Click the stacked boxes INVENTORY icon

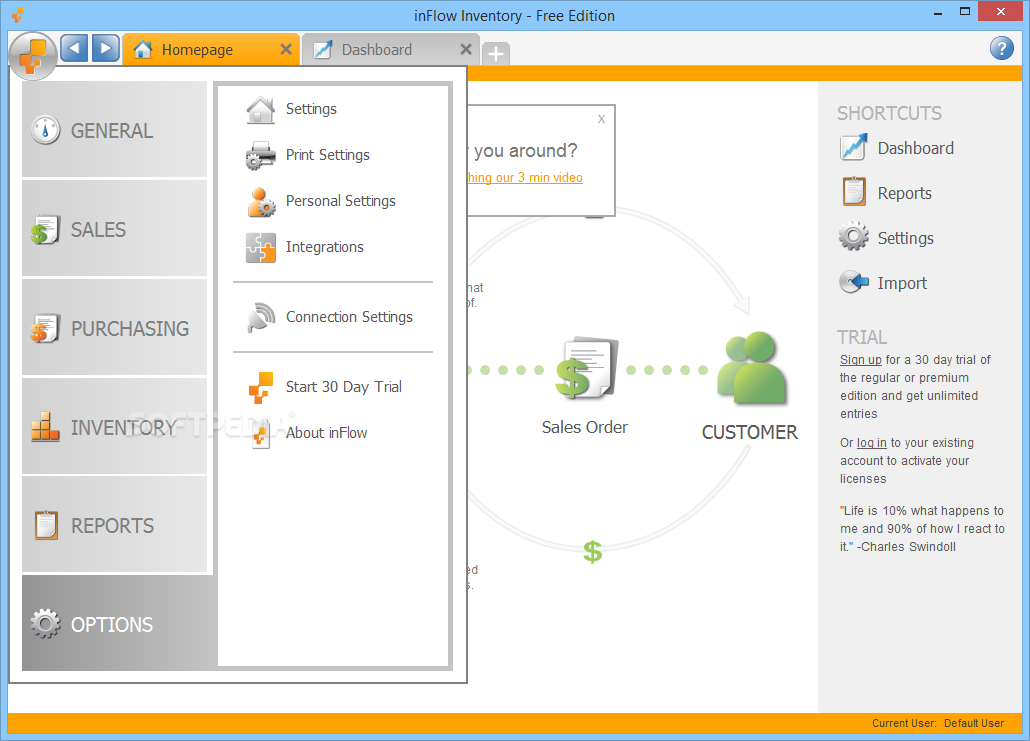[45, 426]
